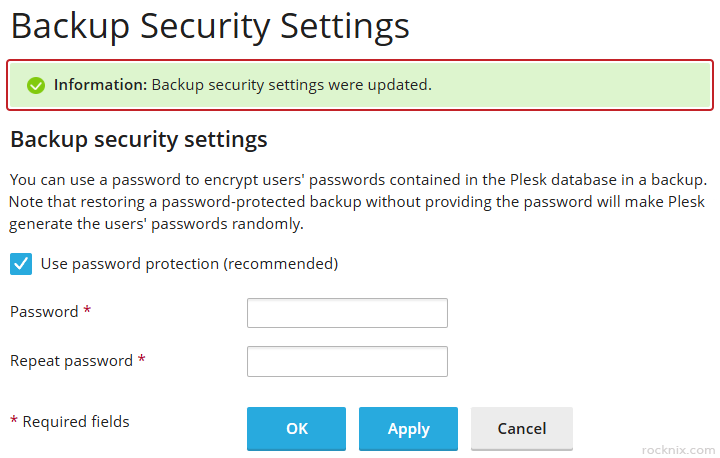Viewport: 720px width, 458px height.
Task: Click the red asterisk beside Password
Action: [87, 312]
